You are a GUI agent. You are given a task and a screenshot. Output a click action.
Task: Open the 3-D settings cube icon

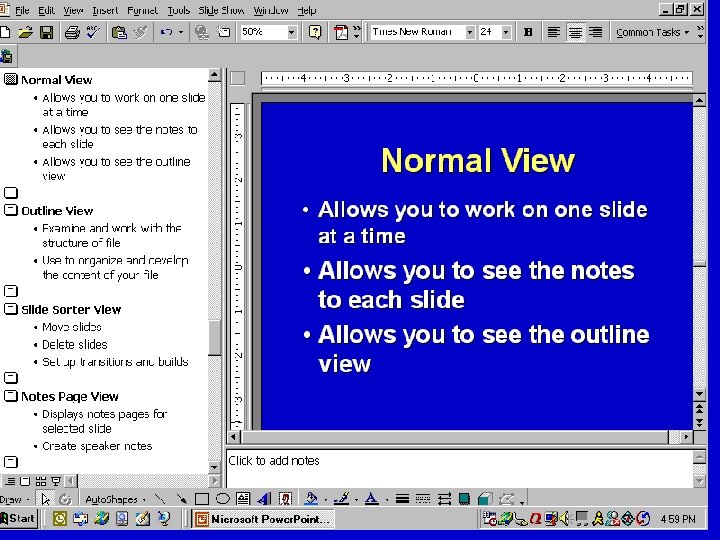pos(485,499)
